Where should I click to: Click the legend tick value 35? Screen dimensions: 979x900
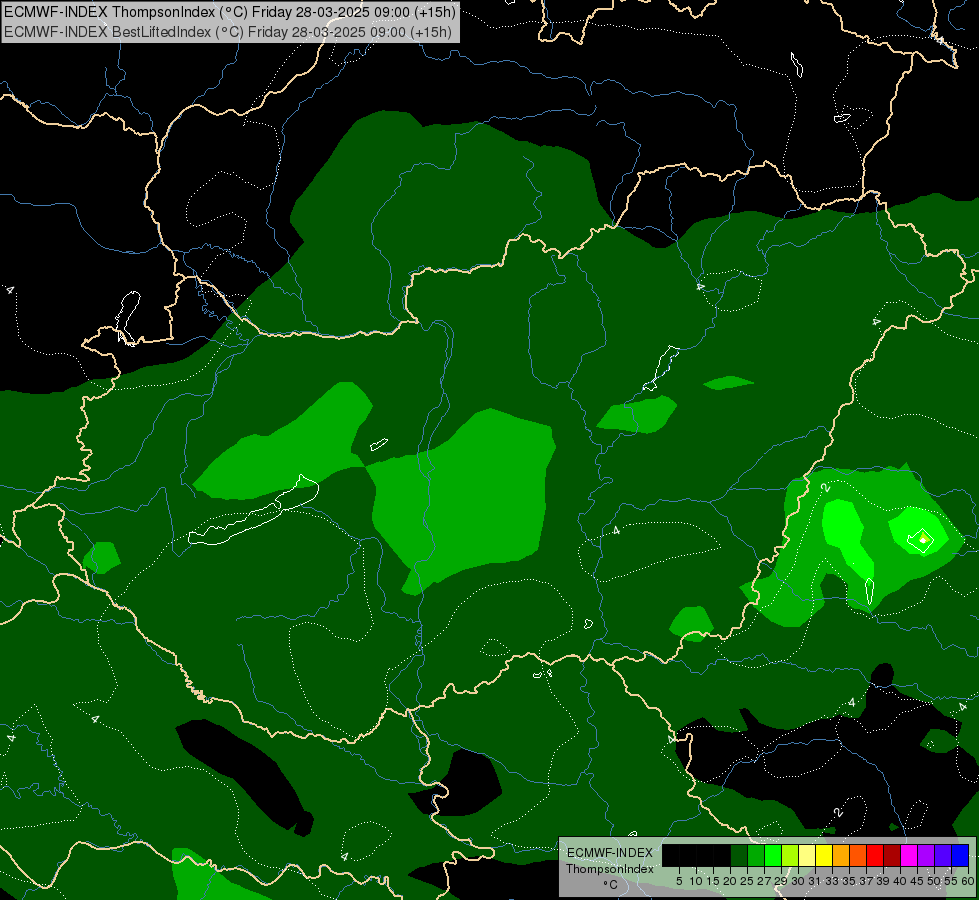[849, 881]
